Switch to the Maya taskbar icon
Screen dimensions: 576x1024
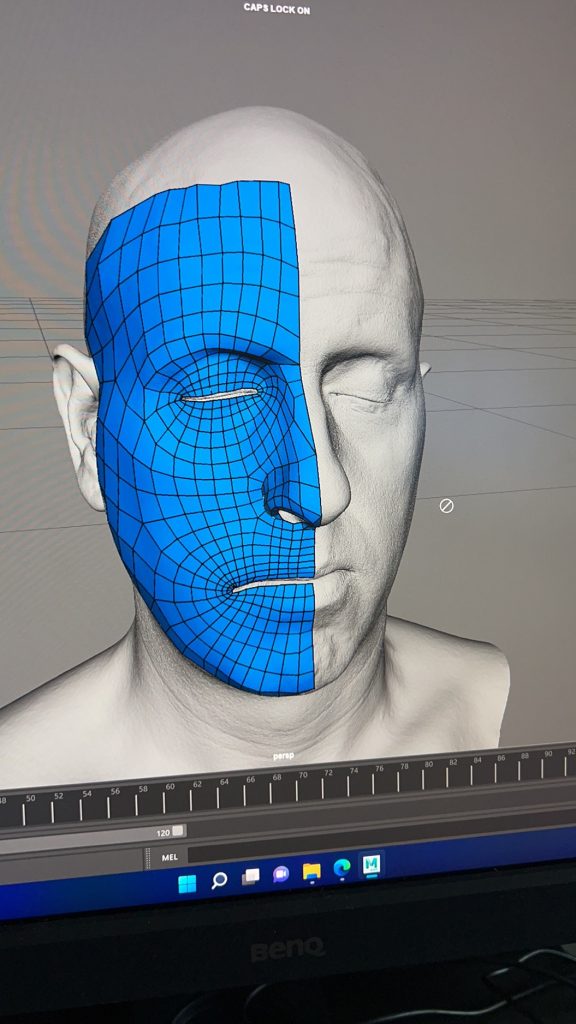click(x=372, y=865)
